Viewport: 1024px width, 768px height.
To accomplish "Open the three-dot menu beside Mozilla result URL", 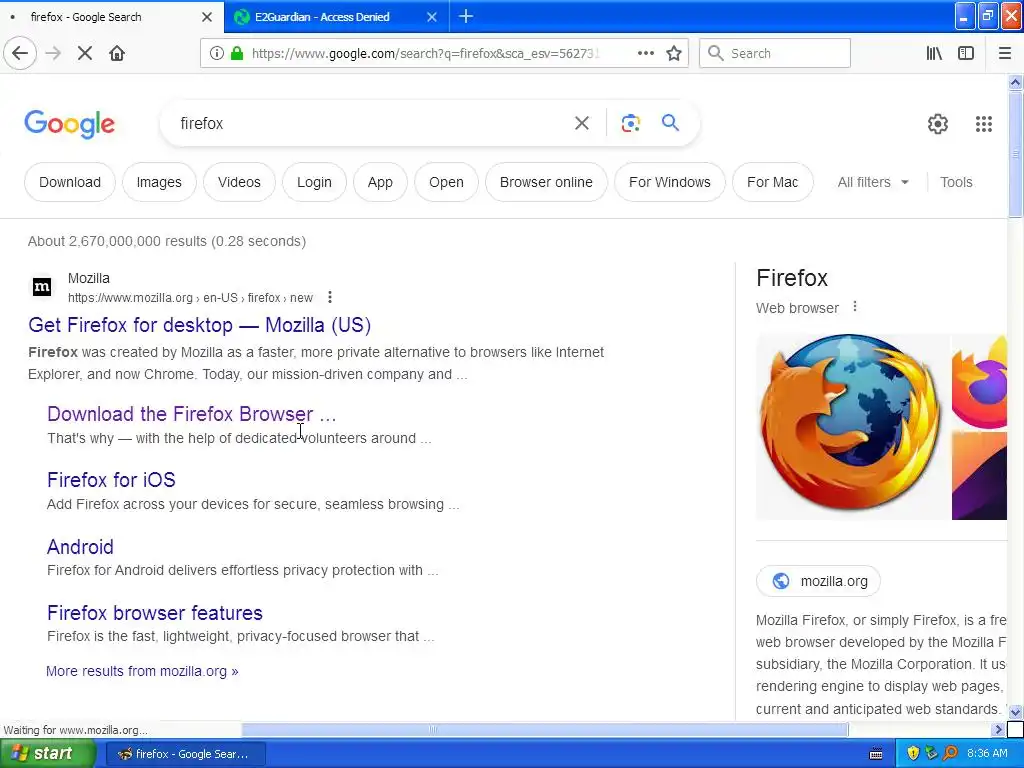I will click(330, 297).
